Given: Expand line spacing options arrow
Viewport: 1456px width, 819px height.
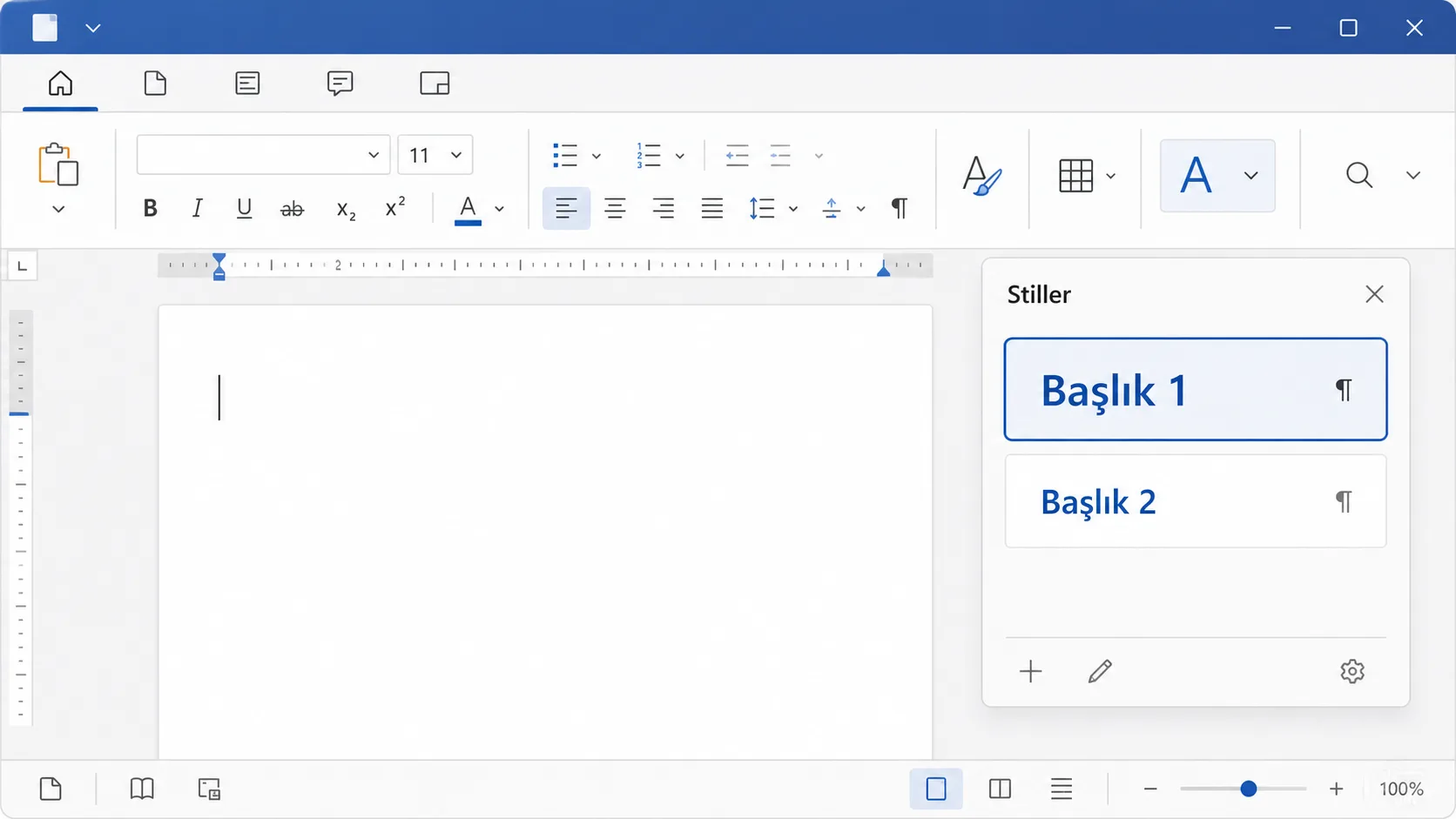Looking at the screenshot, I should click(793, 209).
